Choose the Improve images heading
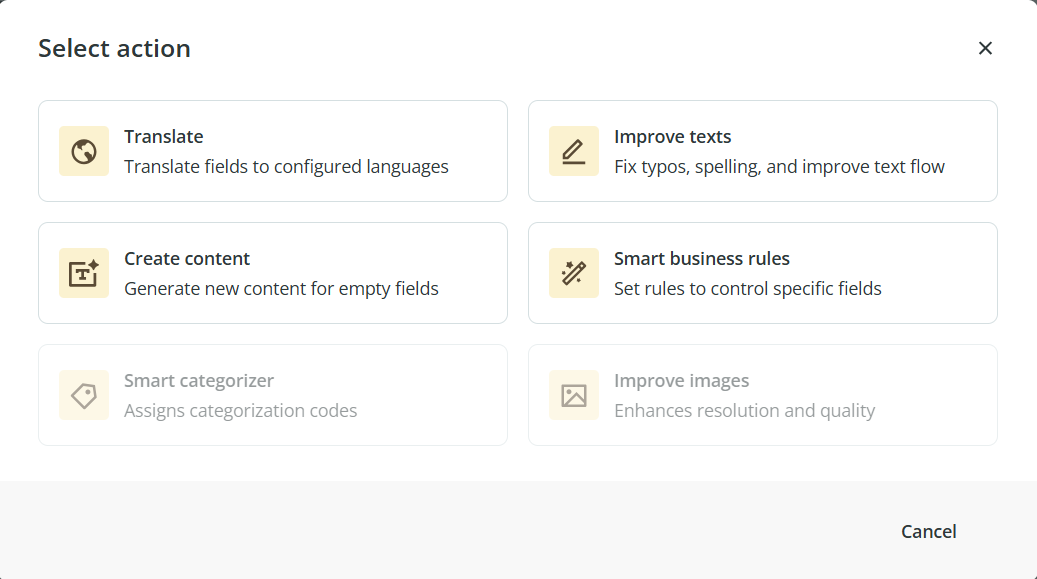The width and height of the screenshot is (1037, 579). click(681, 381)
